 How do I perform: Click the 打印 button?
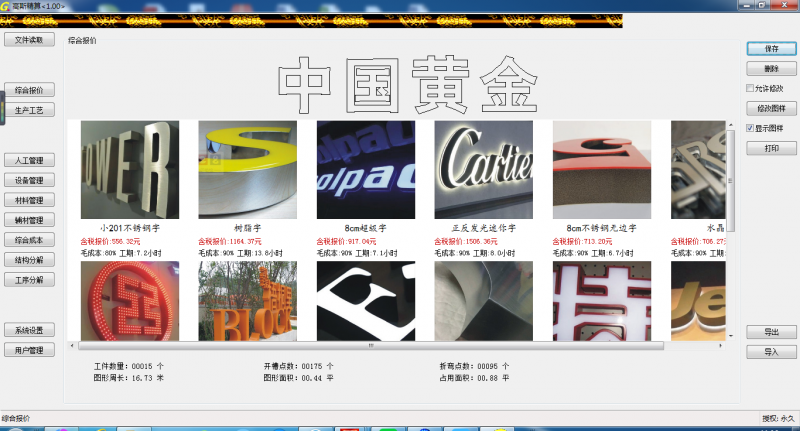771,148
